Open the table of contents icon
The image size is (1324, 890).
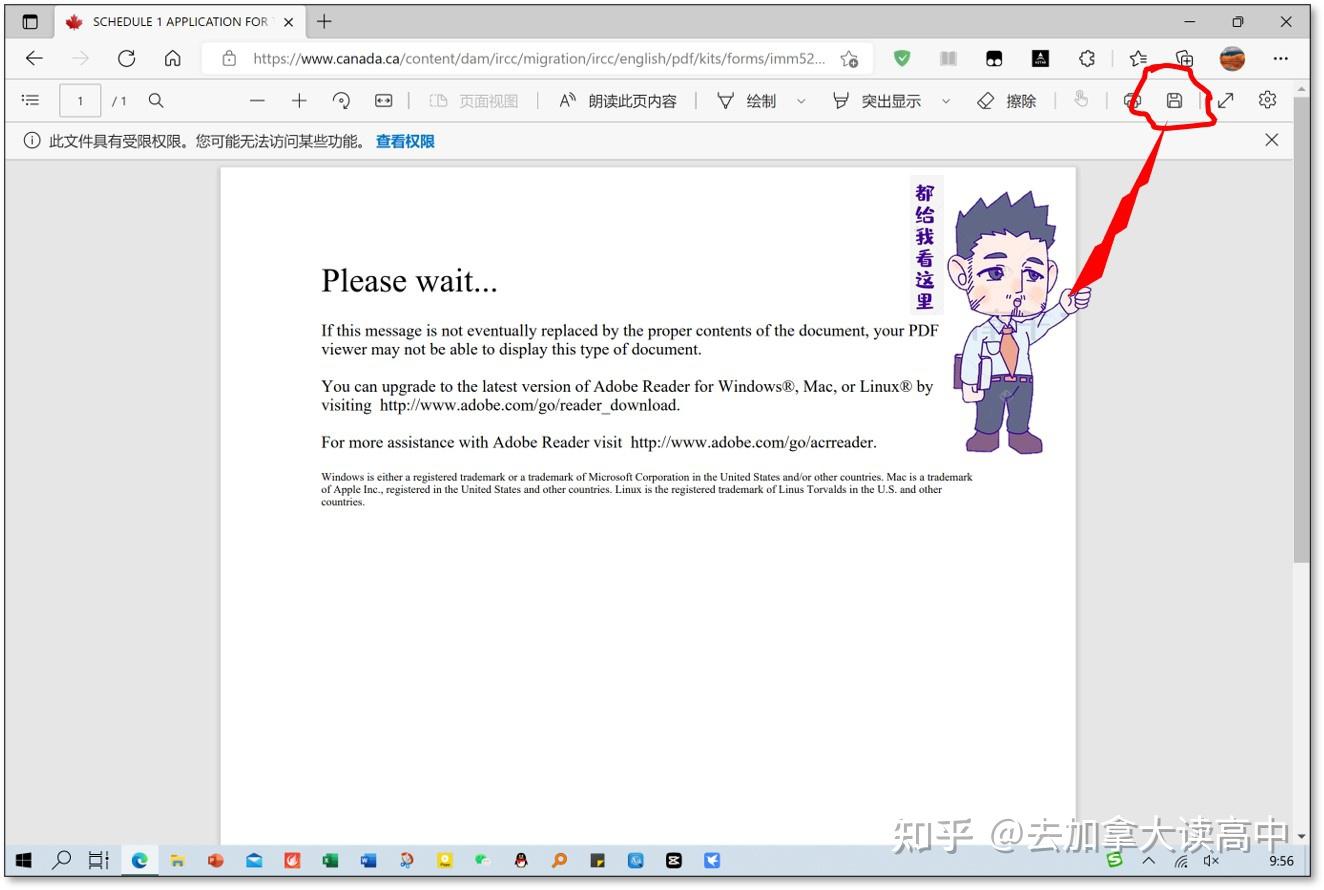pos(30,100)
